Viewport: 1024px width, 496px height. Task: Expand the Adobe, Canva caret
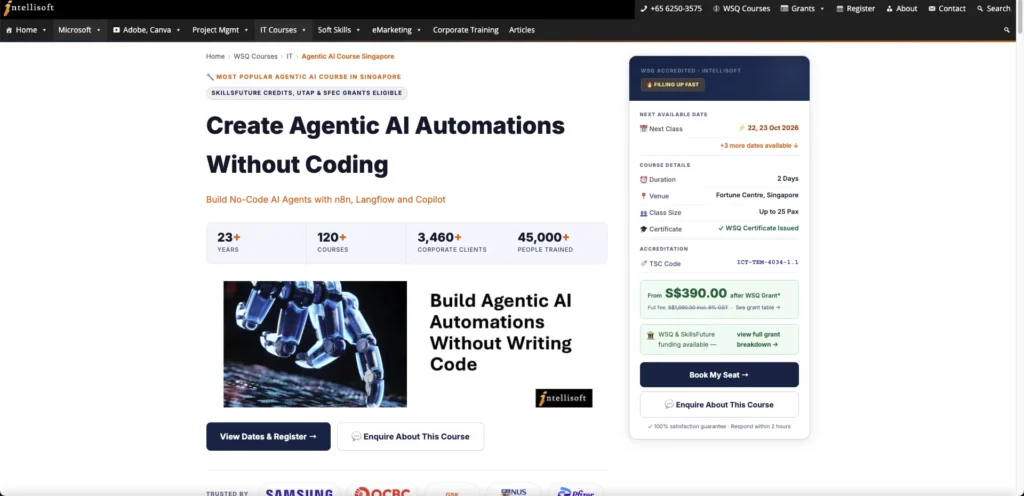(x=178, y=30)
